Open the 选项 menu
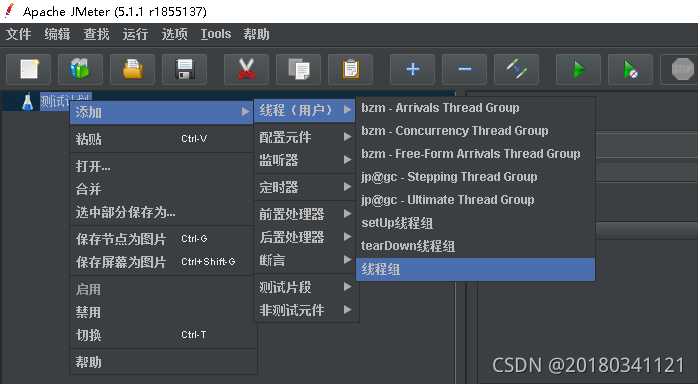The image size is (698, 384). (174, 34)
